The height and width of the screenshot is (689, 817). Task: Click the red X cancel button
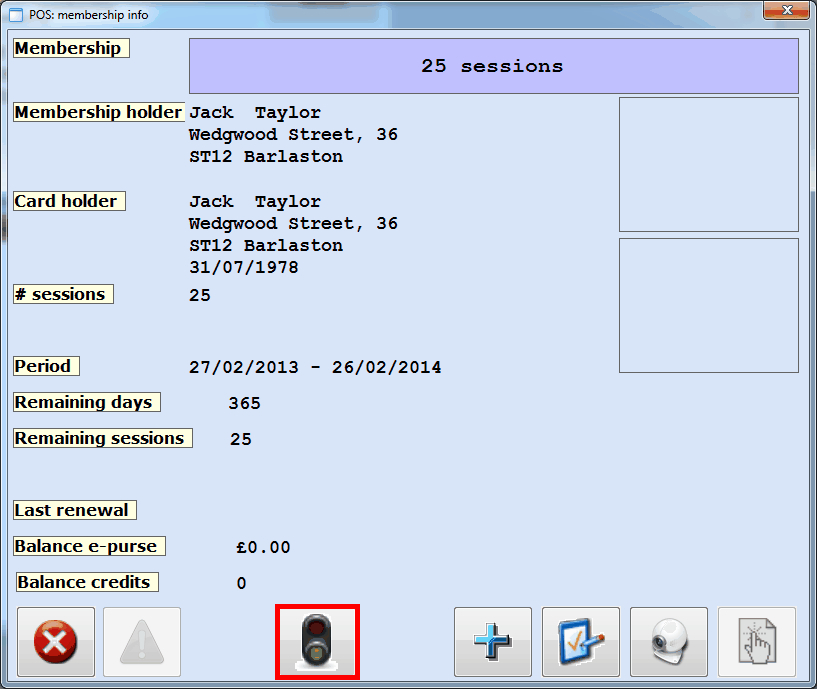(x=56, y=642)
